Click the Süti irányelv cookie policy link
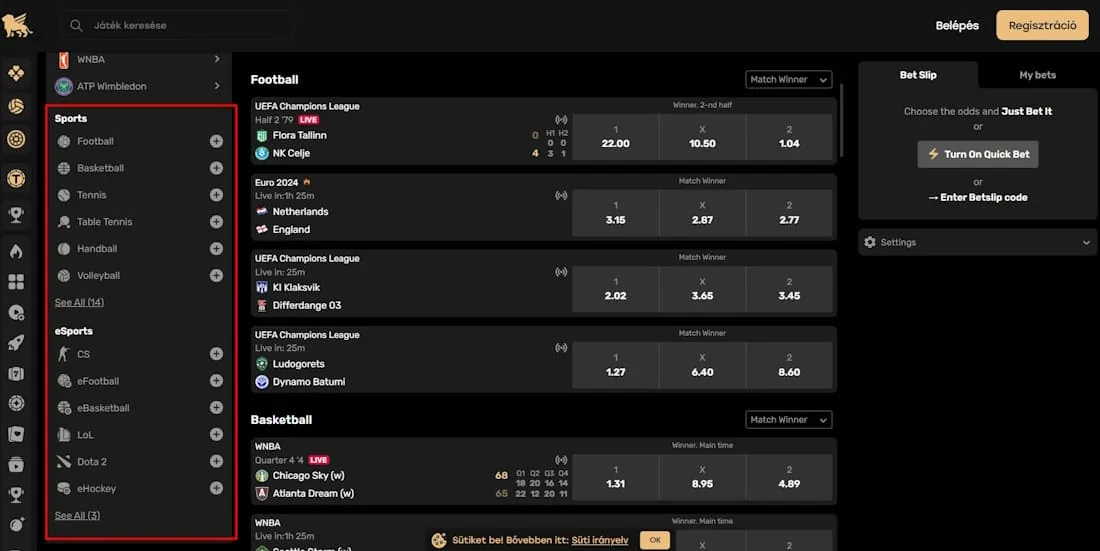The image size is (1100, 551). (600, 540)
